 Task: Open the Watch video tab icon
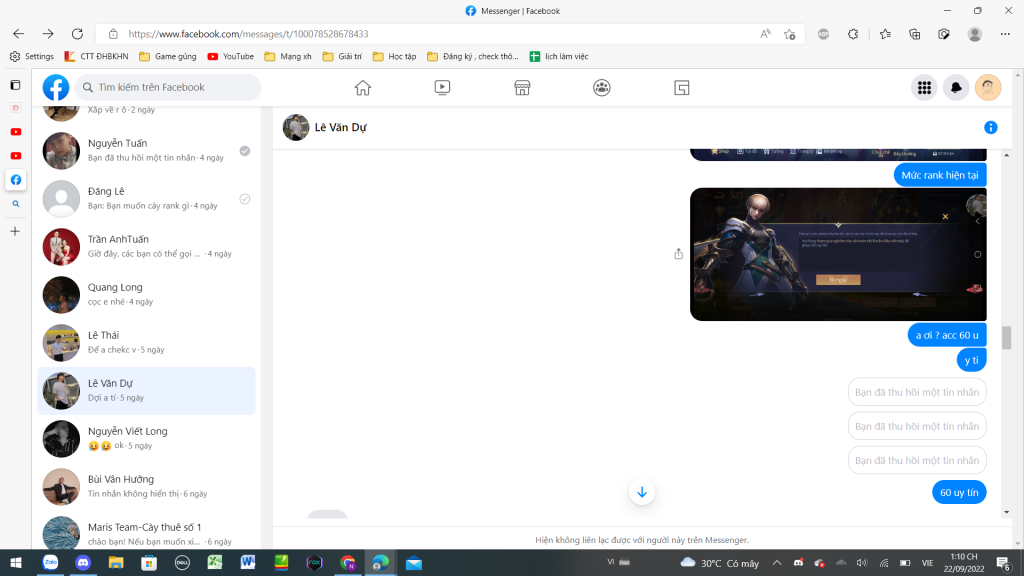442,88
